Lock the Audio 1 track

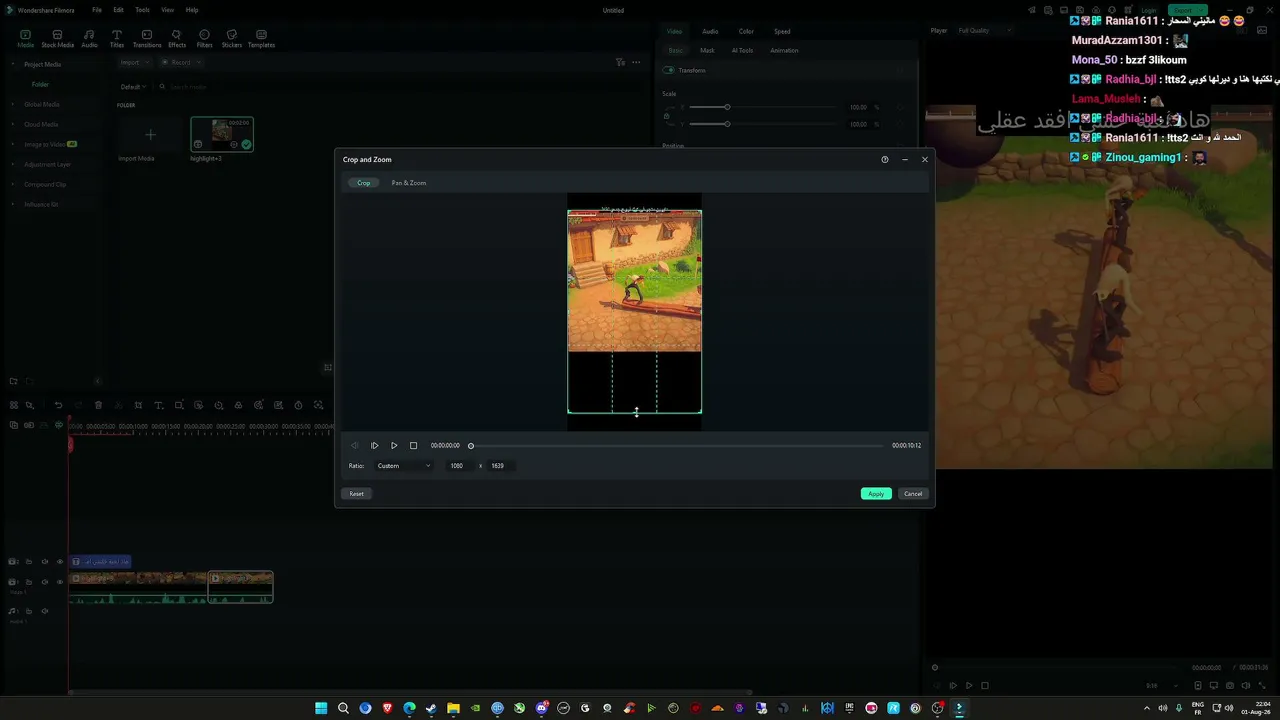point(29,611)
